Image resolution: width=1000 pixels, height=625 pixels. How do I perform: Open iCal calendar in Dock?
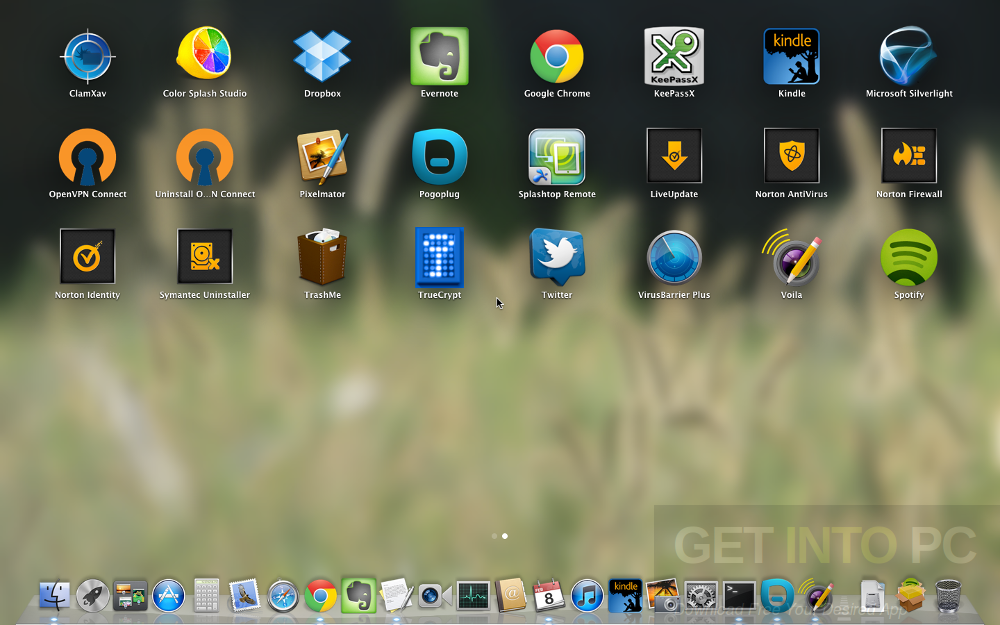tap(548, 596)
